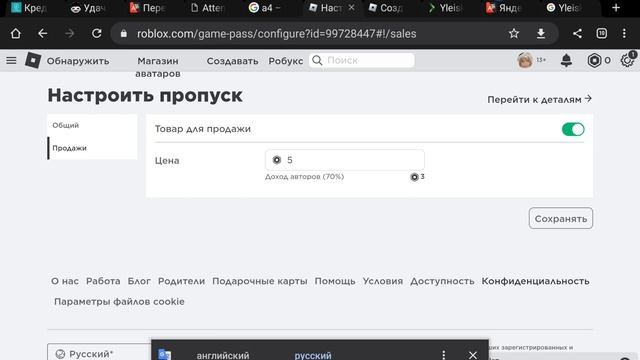
Task: Open the О нас footer link
Action: (64, 281)
